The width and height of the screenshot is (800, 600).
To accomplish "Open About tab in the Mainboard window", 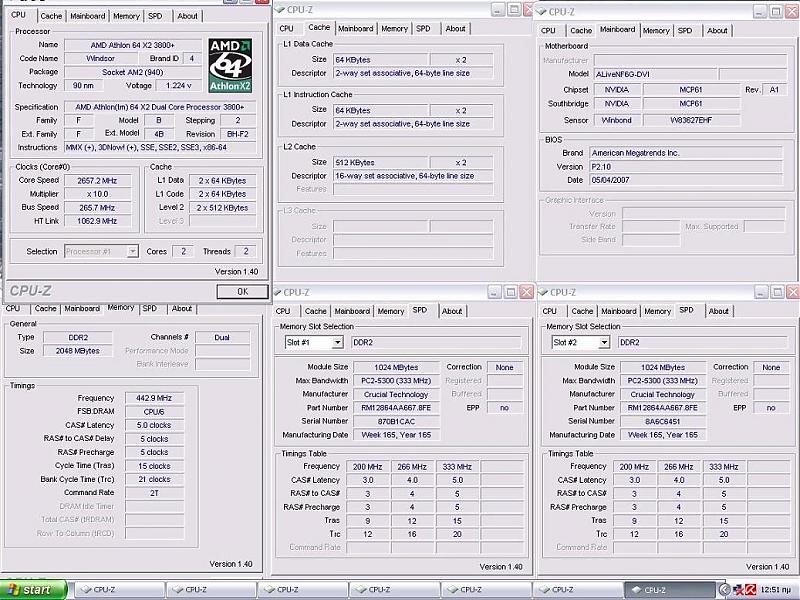I will (717, 31).
